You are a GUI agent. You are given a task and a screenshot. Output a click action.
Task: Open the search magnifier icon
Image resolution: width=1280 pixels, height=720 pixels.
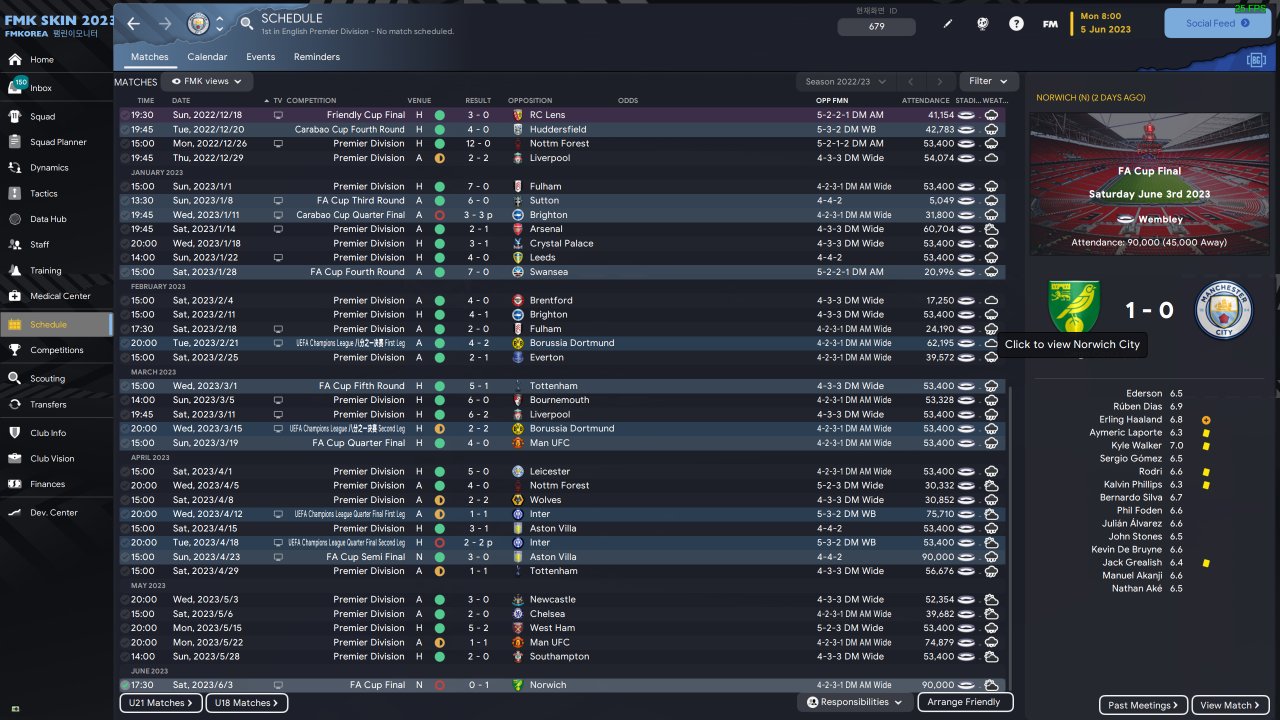click(247, 23)
